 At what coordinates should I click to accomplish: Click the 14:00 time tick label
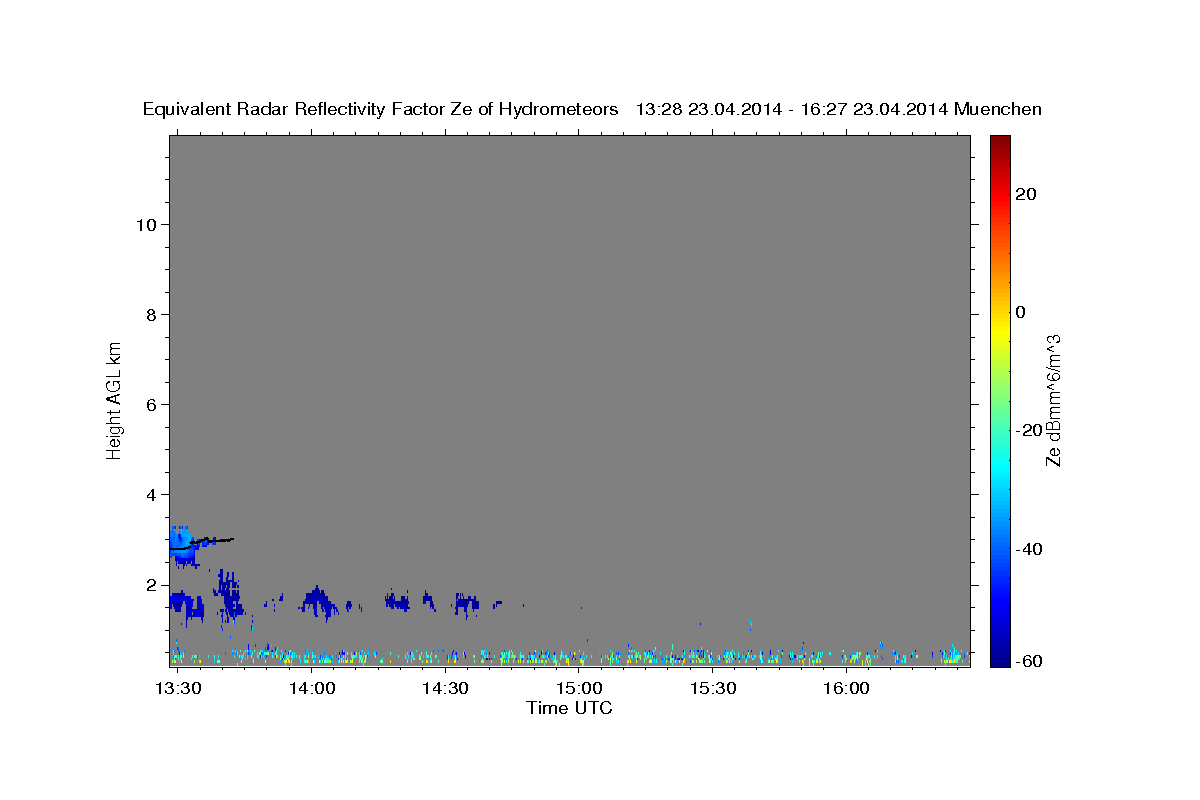pyautogui.click(x=312, y=689)
